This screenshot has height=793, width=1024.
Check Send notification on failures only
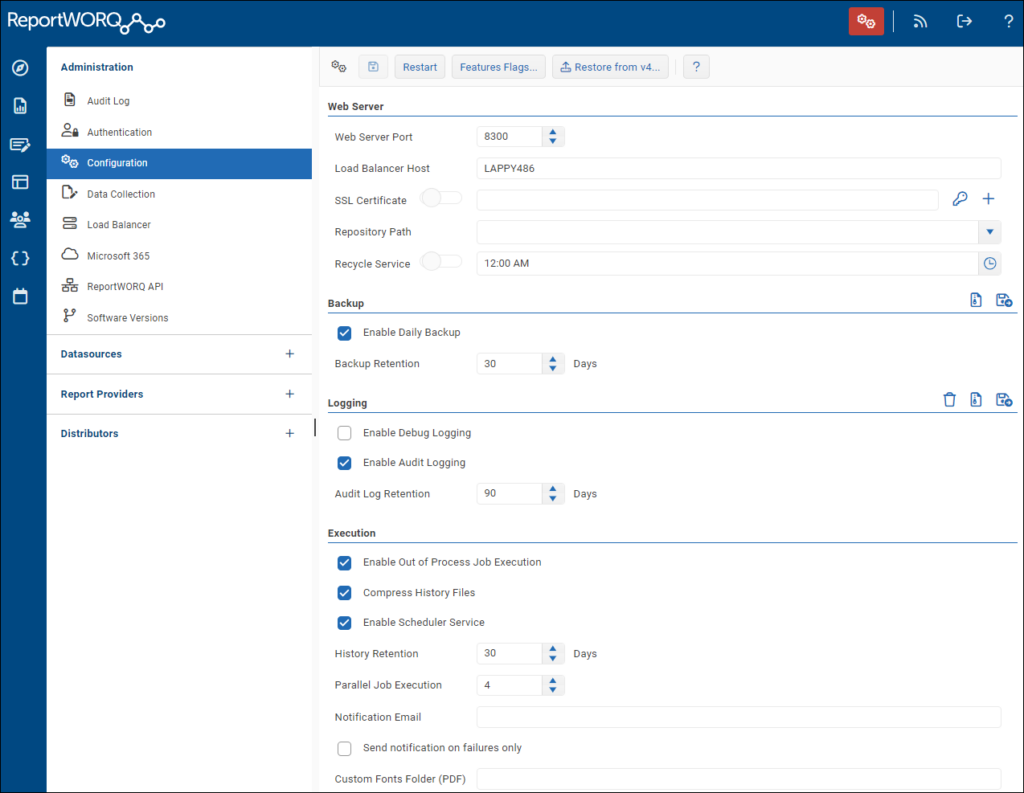[x=345, y=748]
